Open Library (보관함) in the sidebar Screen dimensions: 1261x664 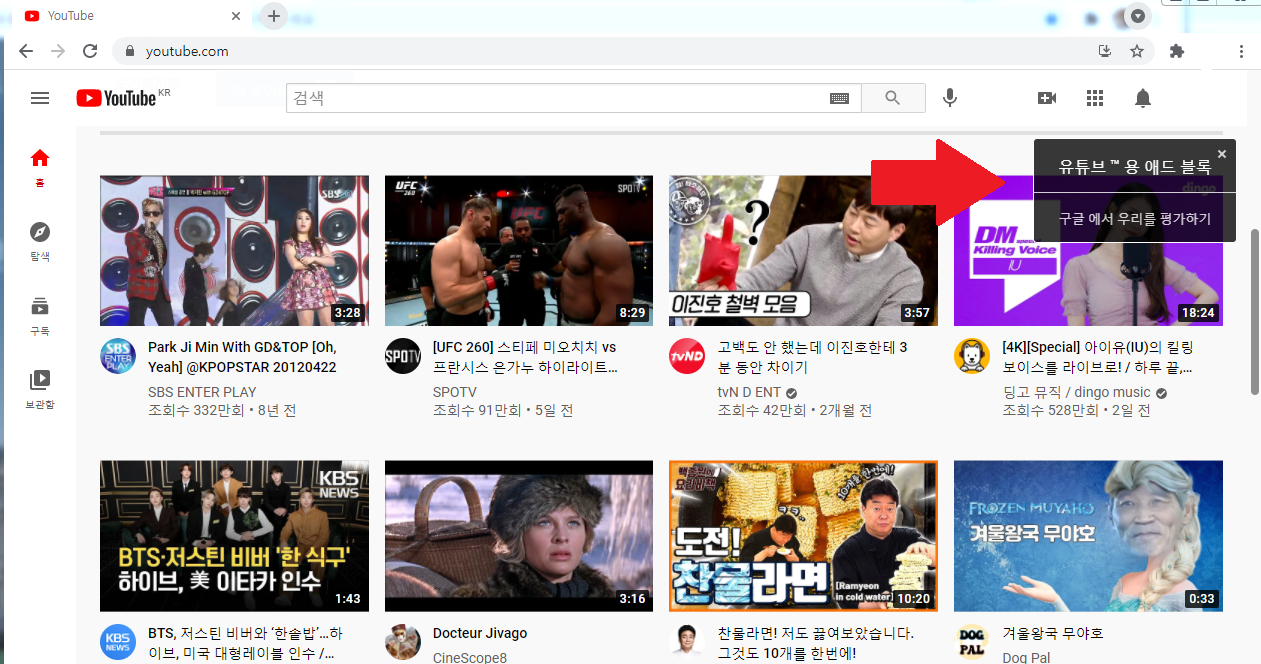point(40,389)
